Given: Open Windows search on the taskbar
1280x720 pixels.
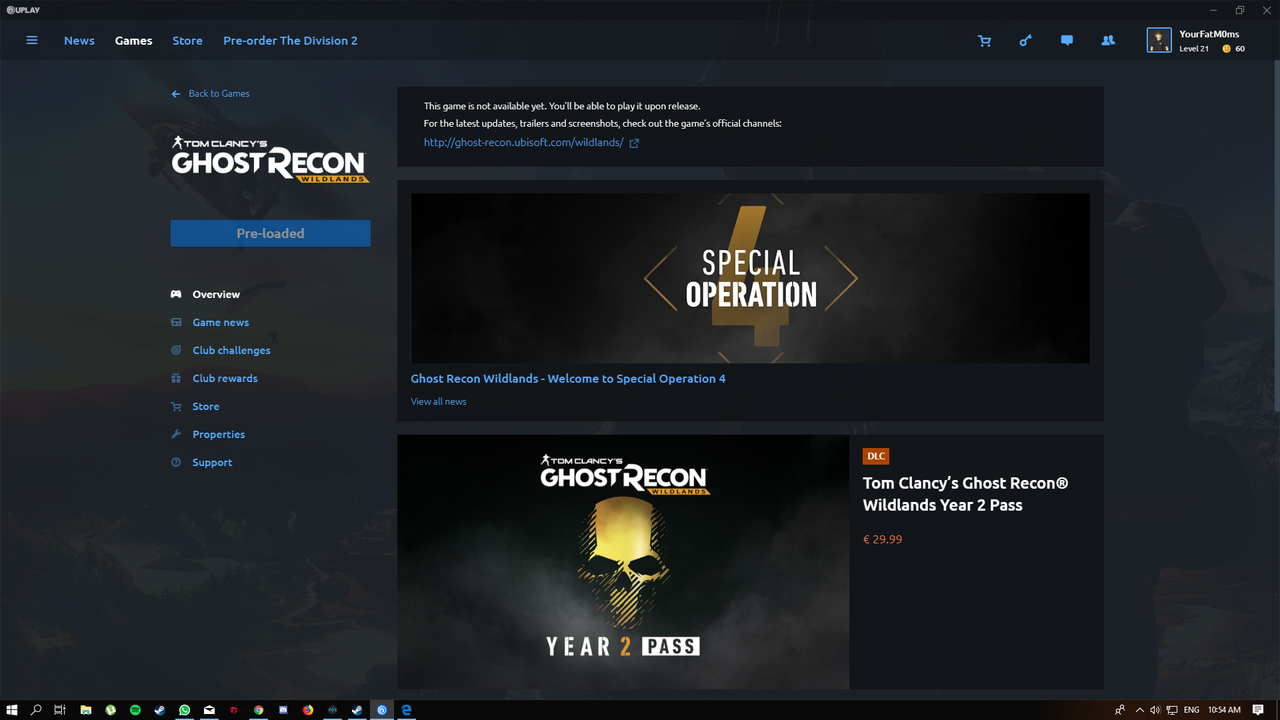Looking at the screenshot, I should (37, 710).
